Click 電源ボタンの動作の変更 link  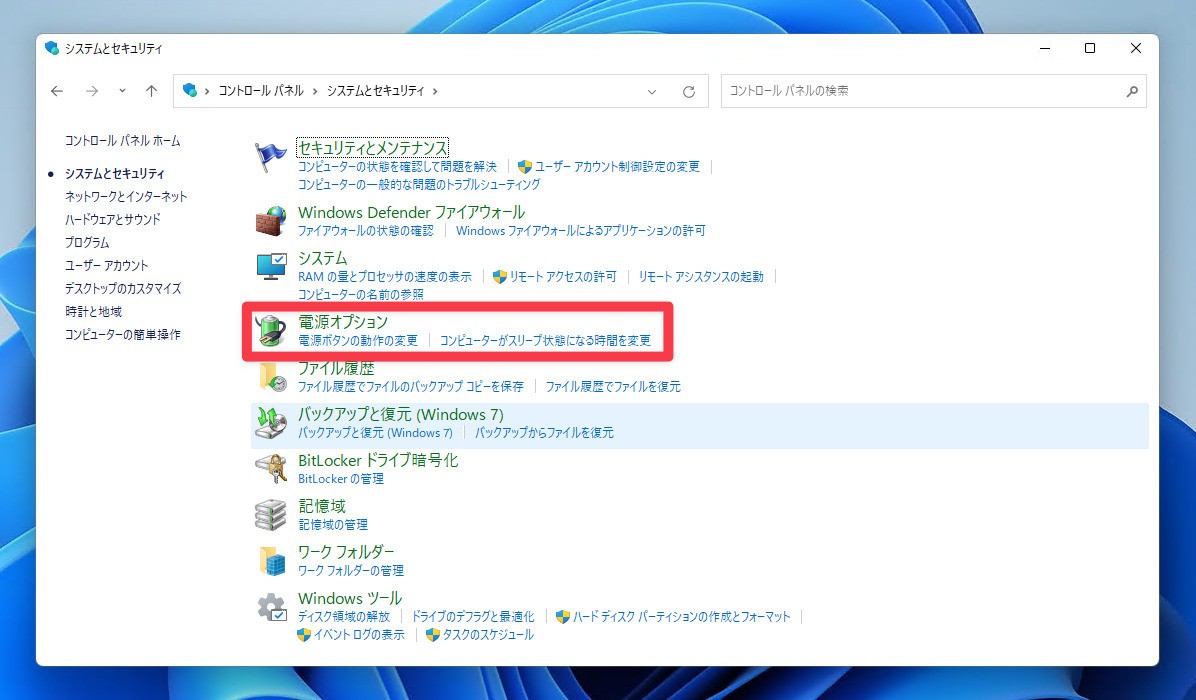[x=358, y=340]
